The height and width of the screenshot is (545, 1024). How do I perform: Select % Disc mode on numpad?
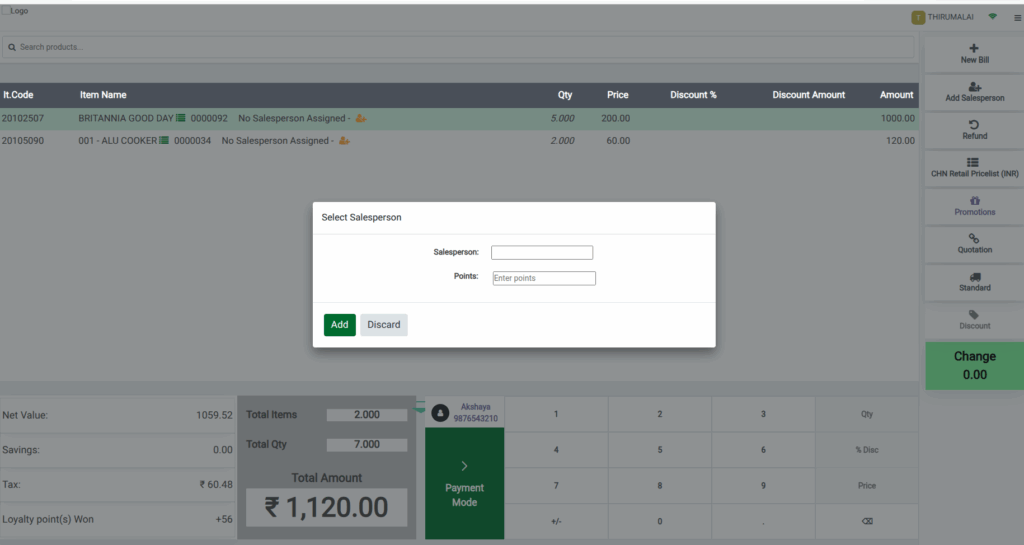coord(867,450)
